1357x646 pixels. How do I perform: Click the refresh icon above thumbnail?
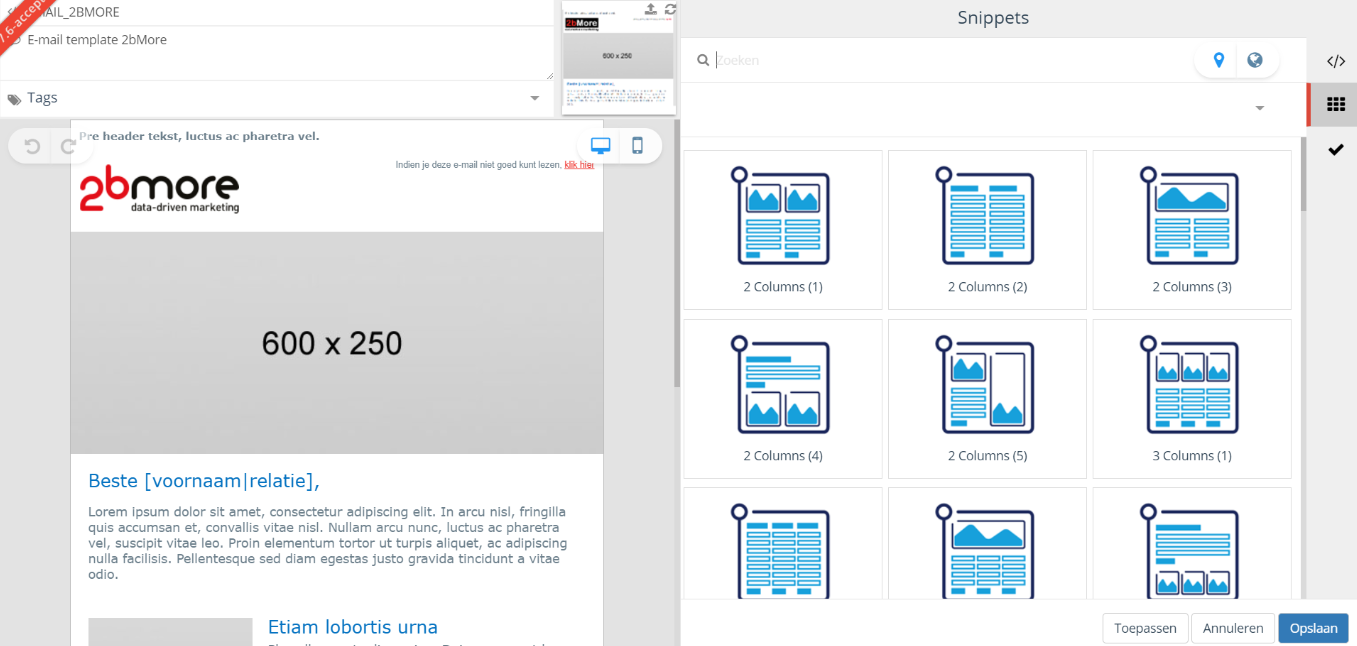click(671, 9)
